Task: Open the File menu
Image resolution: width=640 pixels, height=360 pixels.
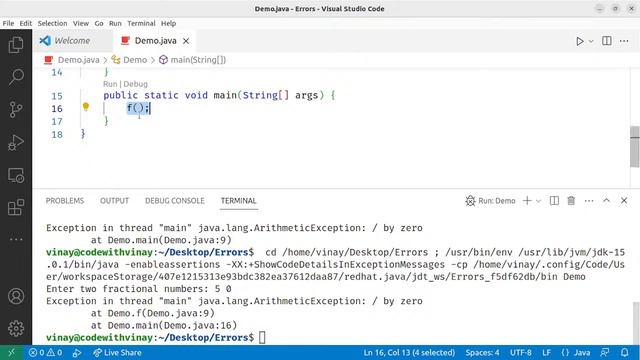Action: pos(8,23)
